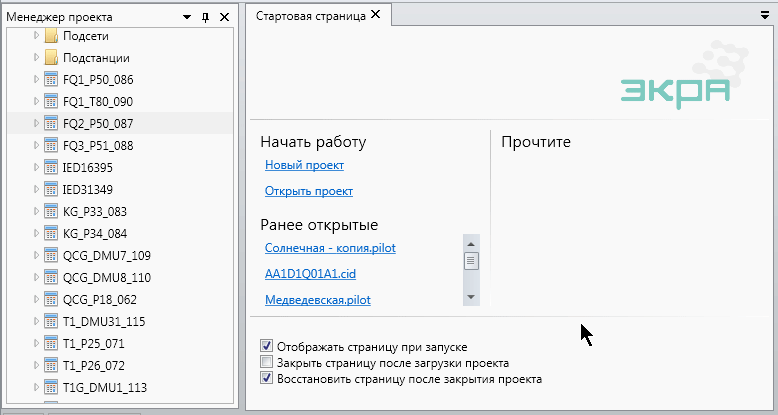Open Менеджер проекта panel options dropdown
Viewport: 778px width, 415px height.
(x=187, y=17)
